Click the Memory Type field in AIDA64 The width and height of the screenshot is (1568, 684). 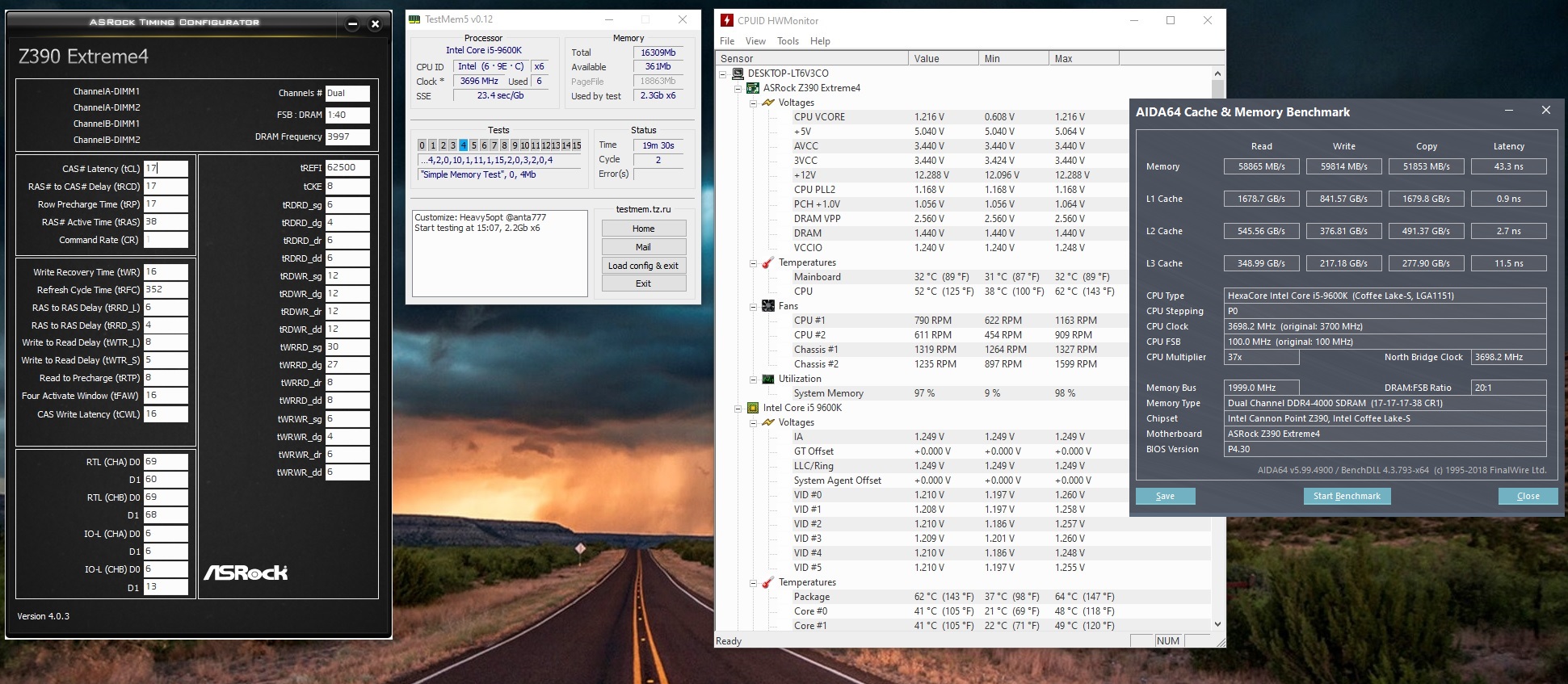pyautogui.click(x=1385, y=403)
